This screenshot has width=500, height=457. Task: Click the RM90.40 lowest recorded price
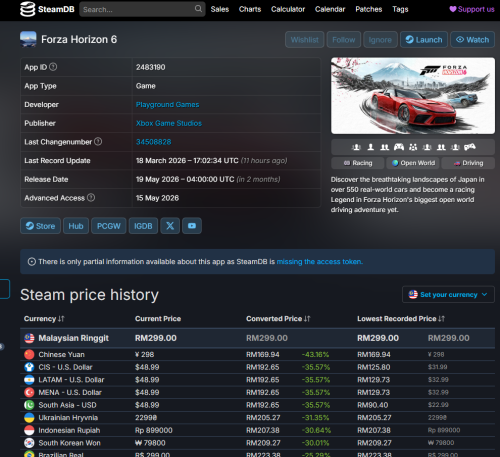point(373,405)
